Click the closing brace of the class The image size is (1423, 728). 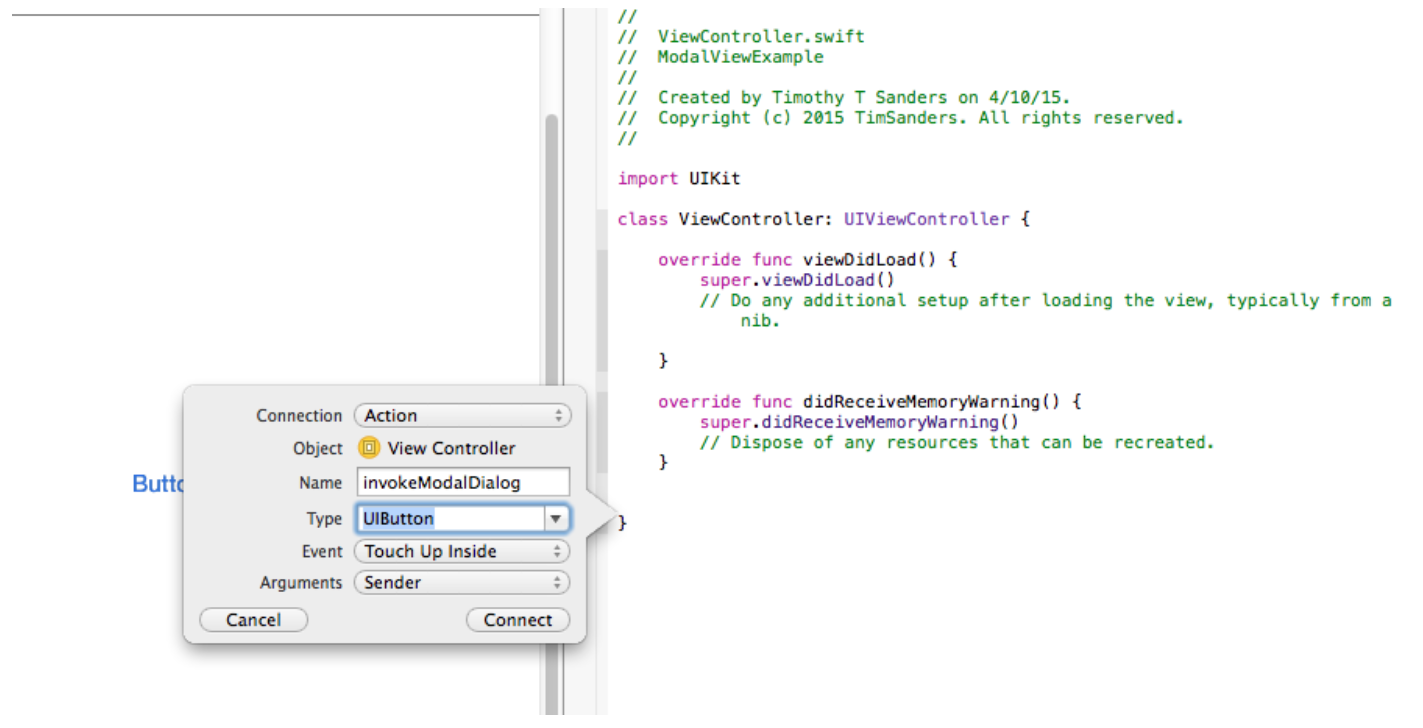(623, 521)
